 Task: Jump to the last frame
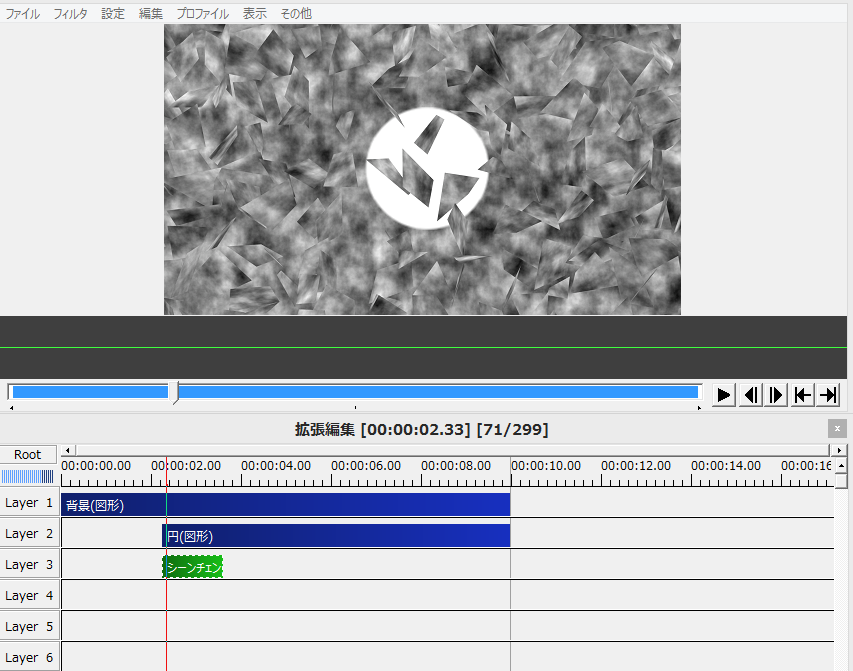pyautogui.click(x=827, y=394)
